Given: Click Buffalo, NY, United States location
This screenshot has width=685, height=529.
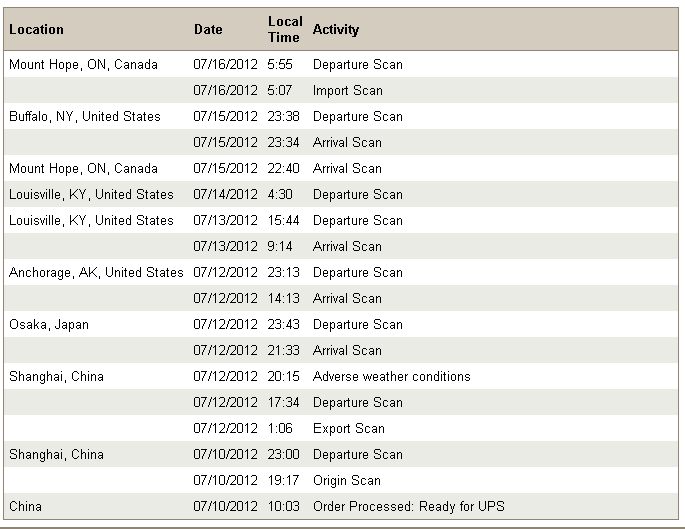Looking at the screenshot, I should click(x=85, y=116).
